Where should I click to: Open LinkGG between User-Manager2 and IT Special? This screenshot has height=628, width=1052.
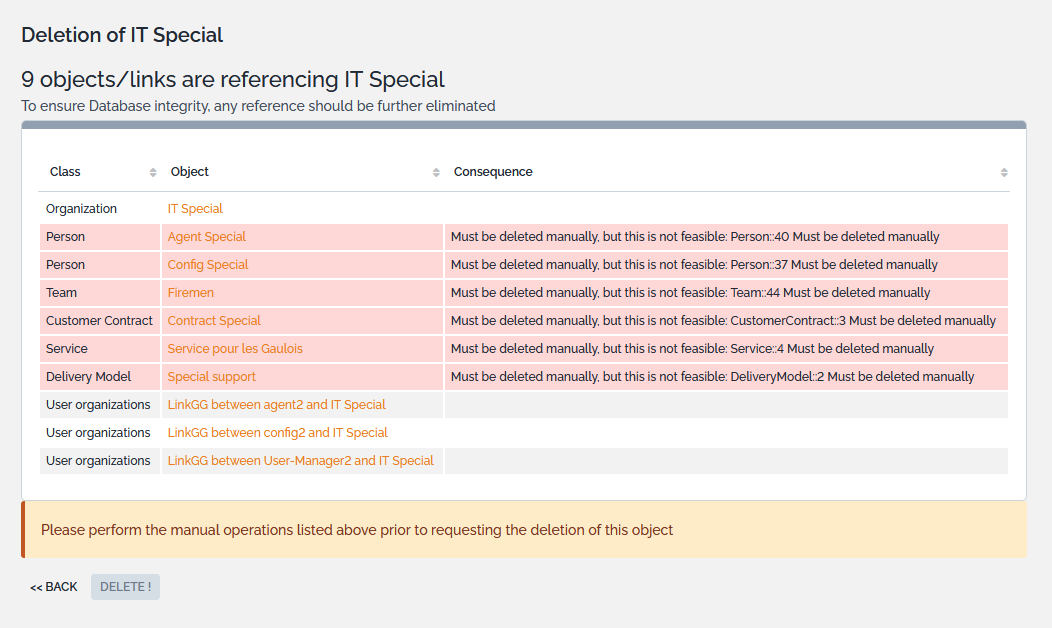click(300, 460)
